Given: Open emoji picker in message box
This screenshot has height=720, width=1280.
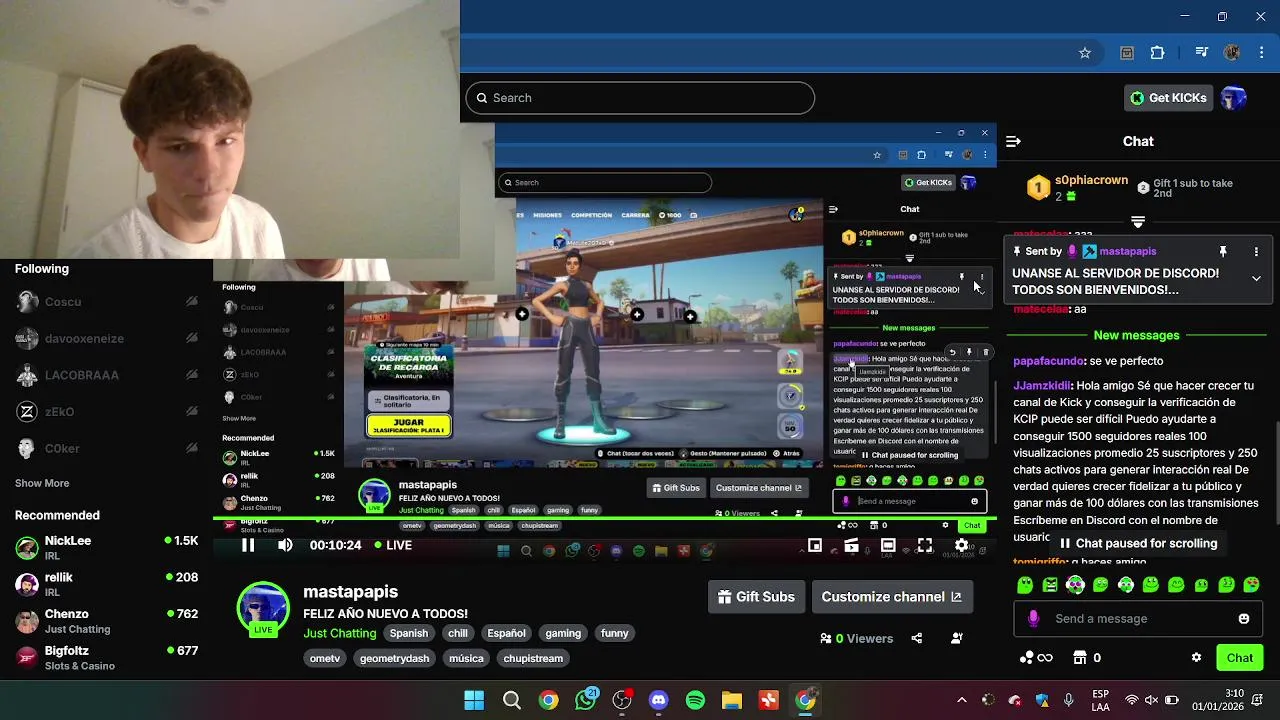Looking at the screenshot, I should tap(1244, 619).
